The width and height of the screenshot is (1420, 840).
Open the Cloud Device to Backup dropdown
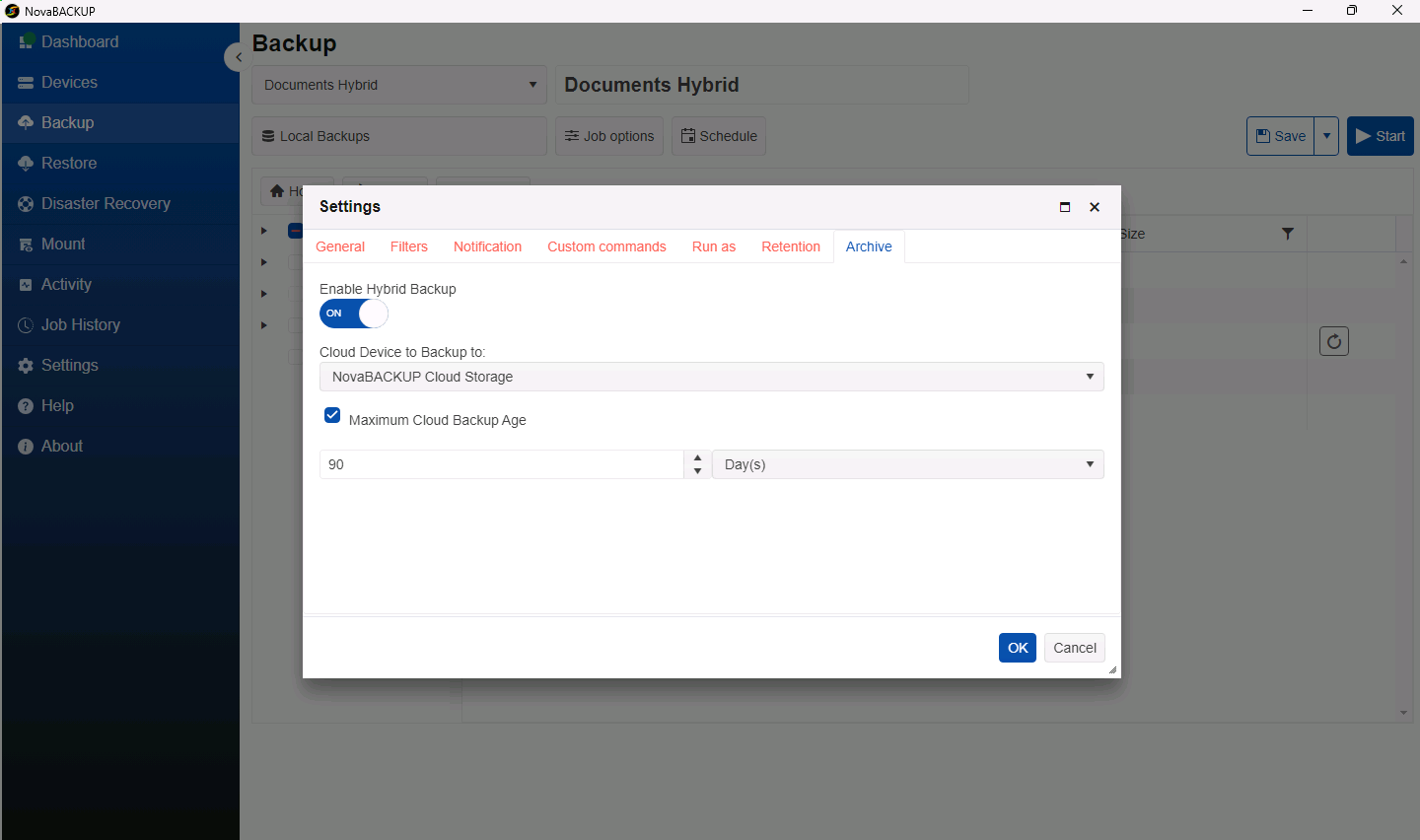(712, 377)
